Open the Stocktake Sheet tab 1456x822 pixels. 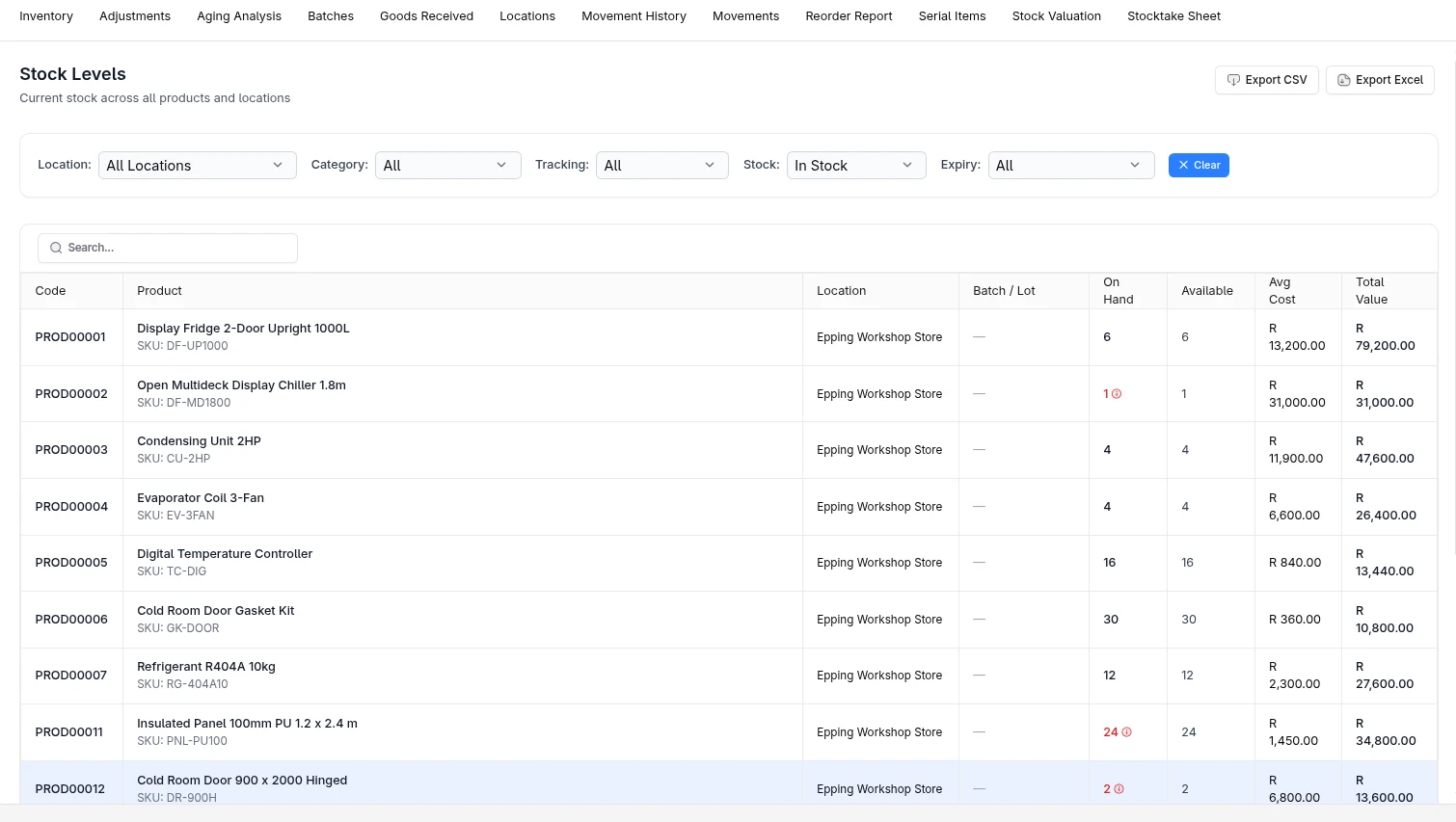pyautogui.click(x=1173, y=16)
